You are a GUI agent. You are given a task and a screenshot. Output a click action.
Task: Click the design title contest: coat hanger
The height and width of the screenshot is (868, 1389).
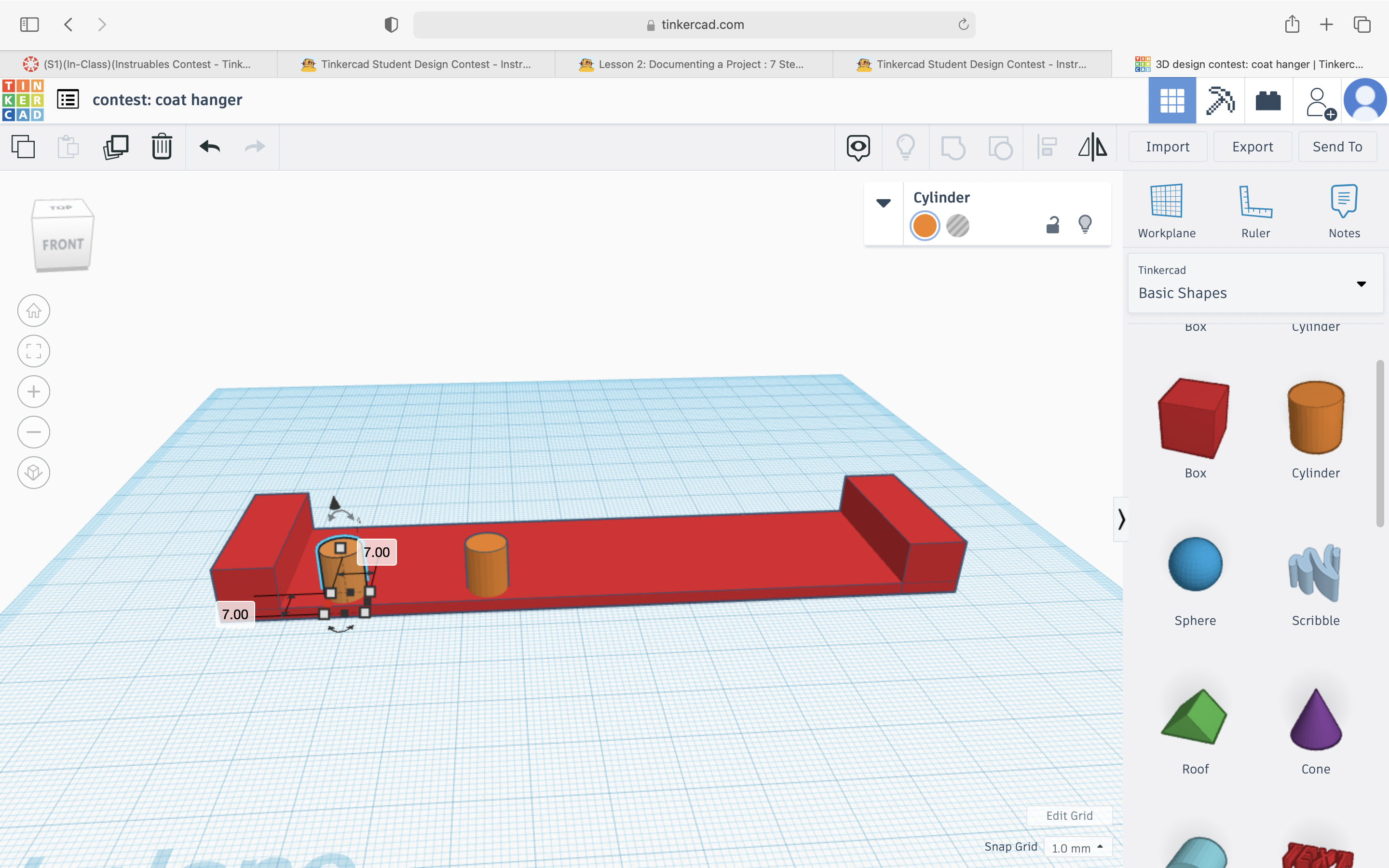click(x=167, y=100)
